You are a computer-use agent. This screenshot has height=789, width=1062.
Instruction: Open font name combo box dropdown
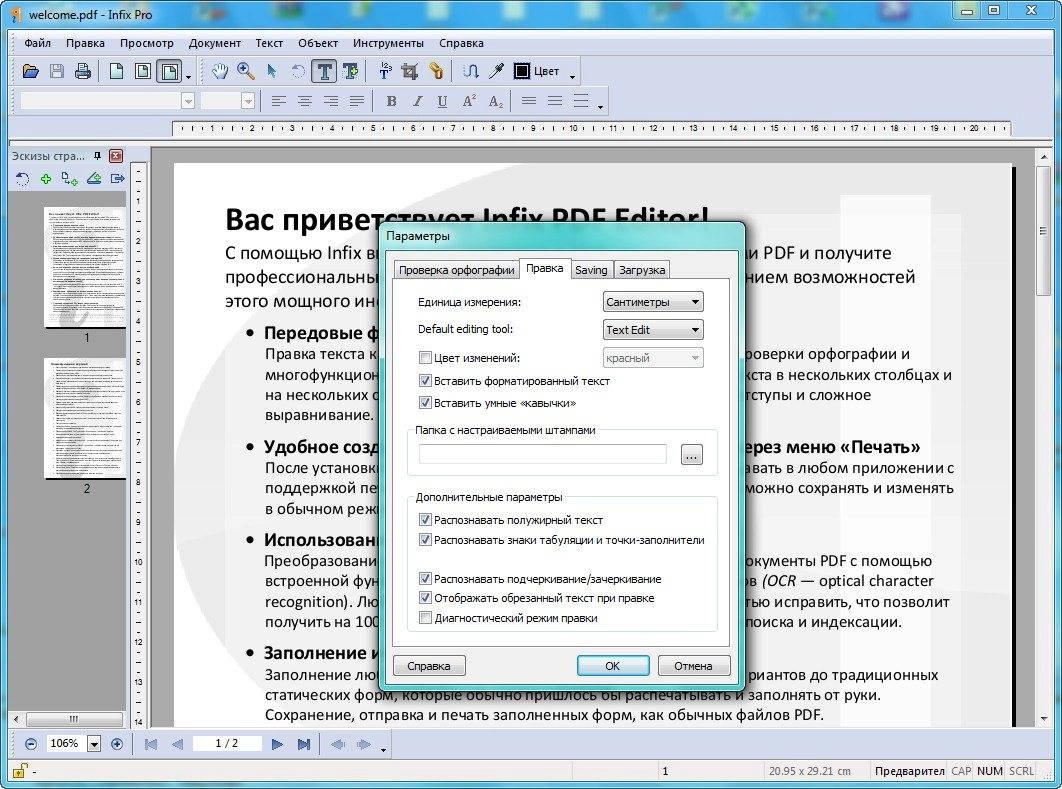(188, 102)
